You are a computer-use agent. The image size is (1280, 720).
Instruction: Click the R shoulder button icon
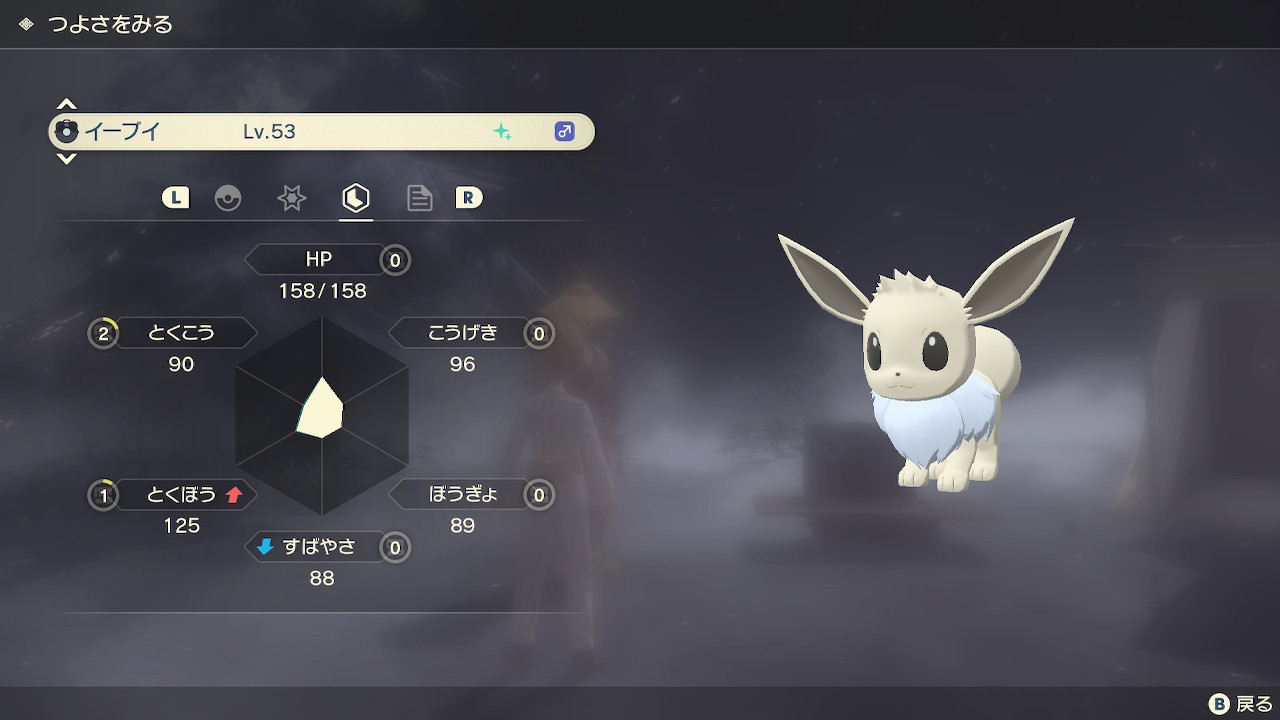468,198
